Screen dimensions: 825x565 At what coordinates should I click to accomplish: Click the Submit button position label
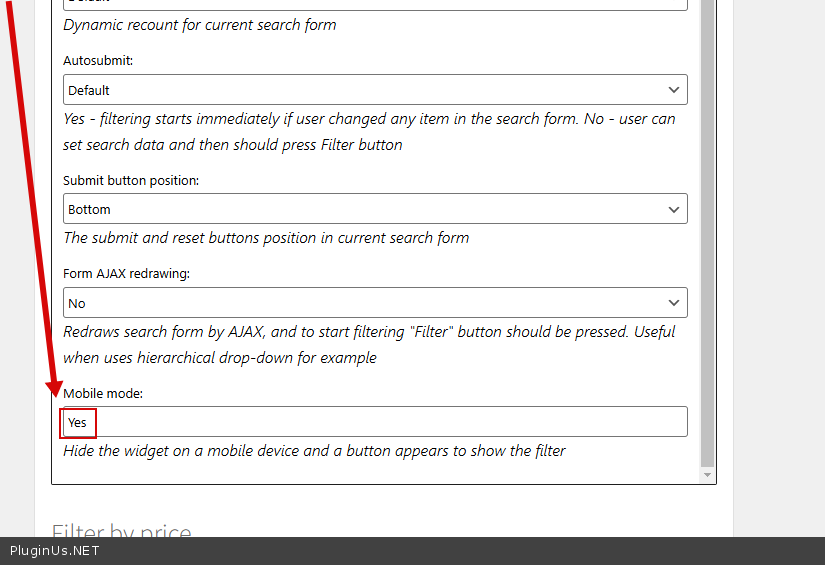(x=131, y=180)
